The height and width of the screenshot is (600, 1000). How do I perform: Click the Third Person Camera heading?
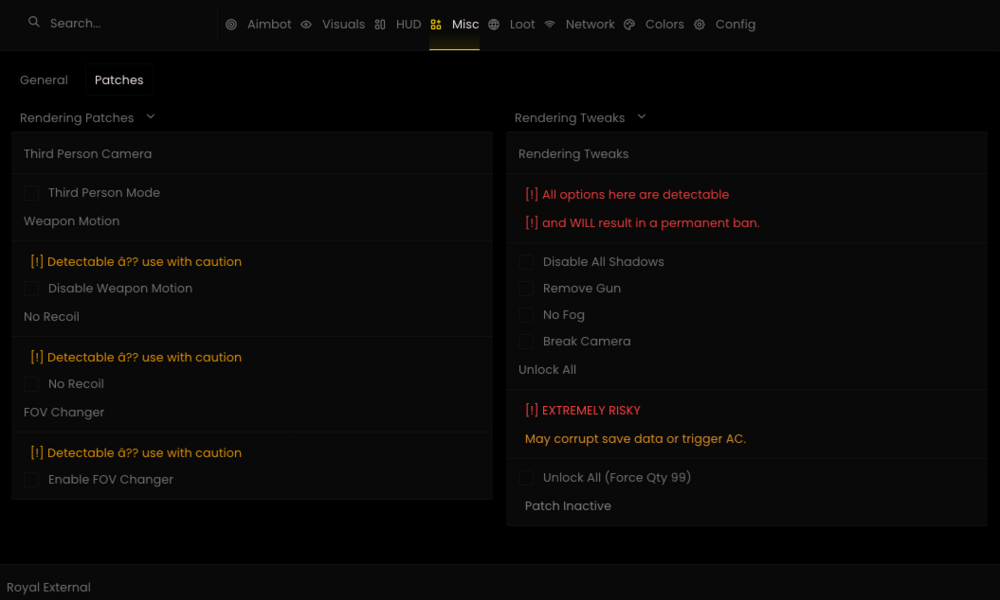[x=88, y=154]
